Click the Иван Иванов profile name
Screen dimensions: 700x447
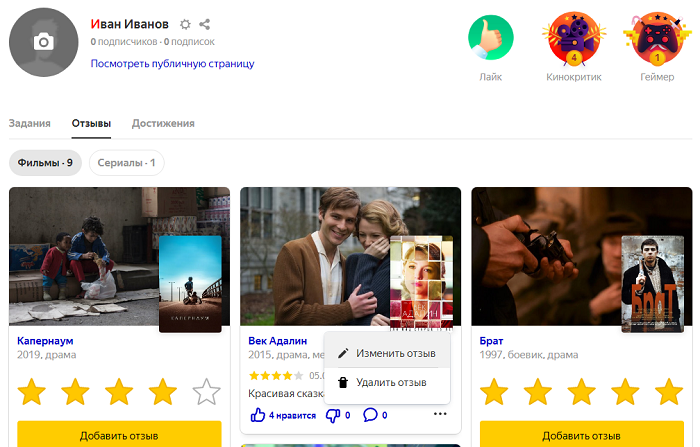click(129, 24)
